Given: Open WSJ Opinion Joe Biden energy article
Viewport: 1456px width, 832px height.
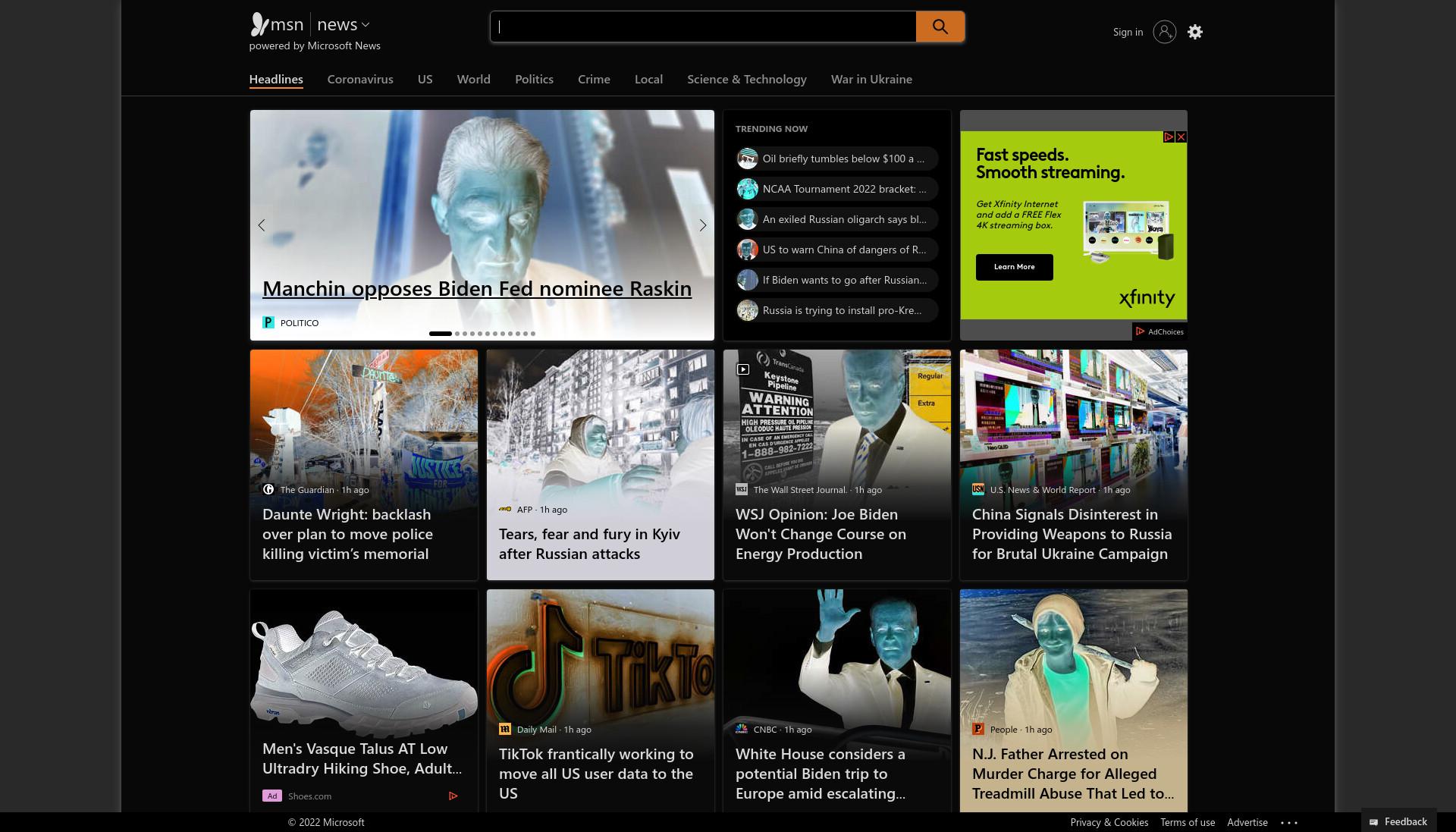Looking at the screenshot, I should tap(821, 534).
